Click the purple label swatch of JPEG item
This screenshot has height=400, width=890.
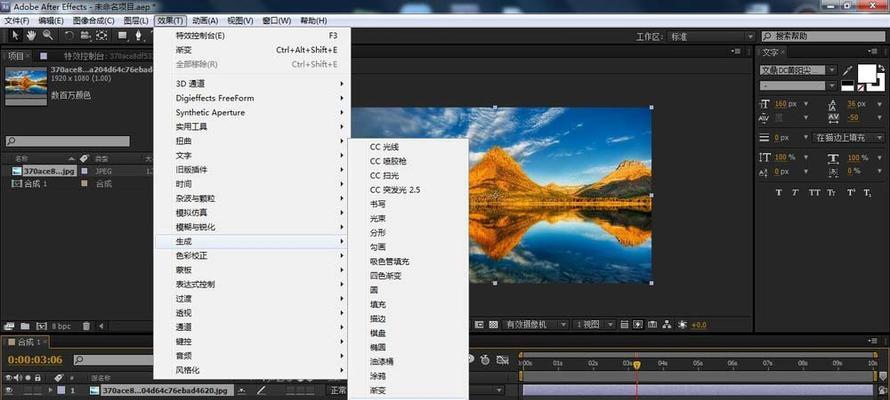(85, 170)
